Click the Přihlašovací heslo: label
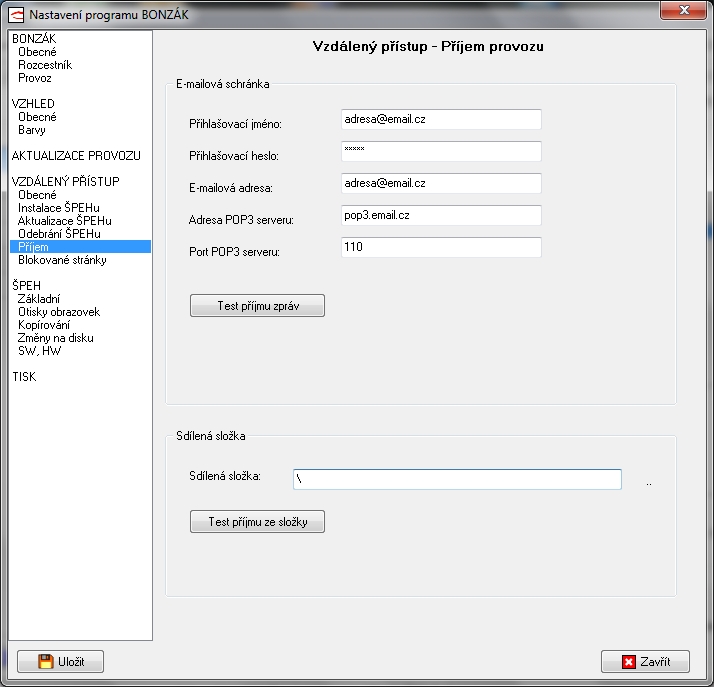This screenshot has width=714, height=687. 234,156
